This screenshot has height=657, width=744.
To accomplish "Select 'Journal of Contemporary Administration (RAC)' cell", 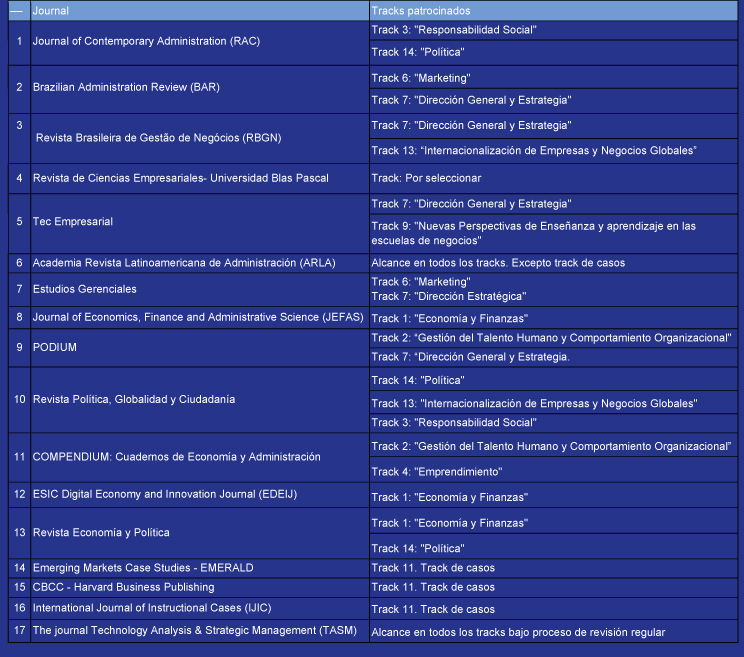I will pos(200,43).
